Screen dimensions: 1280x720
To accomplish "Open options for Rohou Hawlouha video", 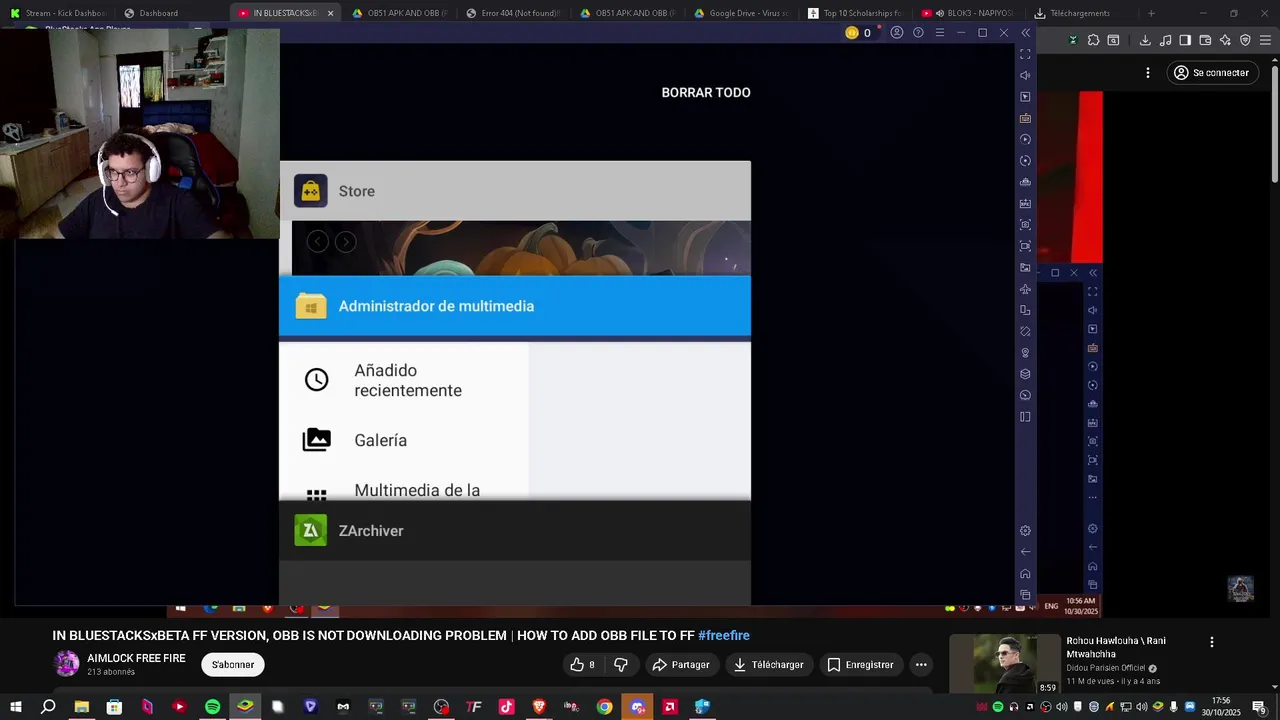I will point(1211,642).
